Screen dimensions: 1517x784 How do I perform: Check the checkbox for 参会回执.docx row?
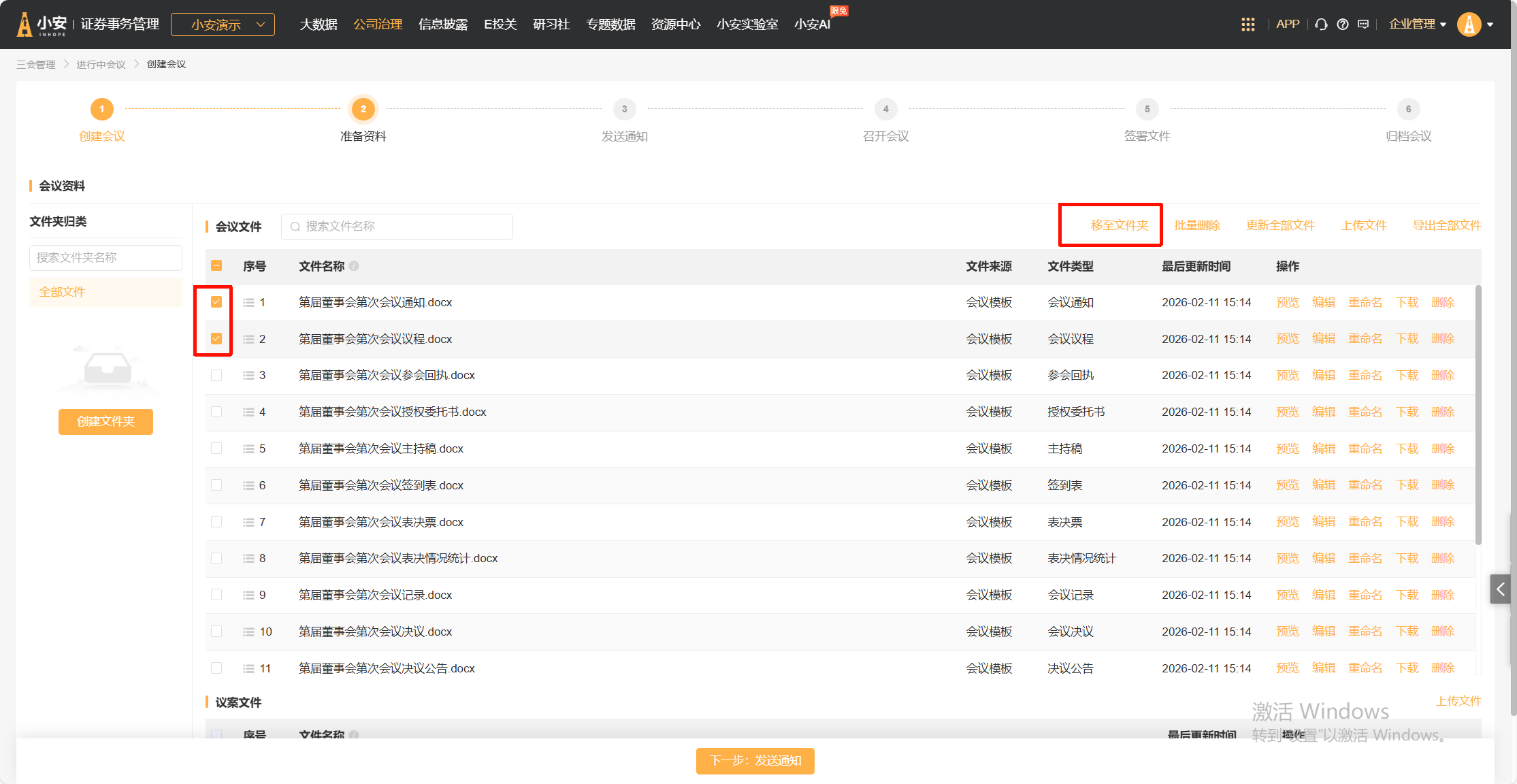pyautogui.click(x=216, y=376)
